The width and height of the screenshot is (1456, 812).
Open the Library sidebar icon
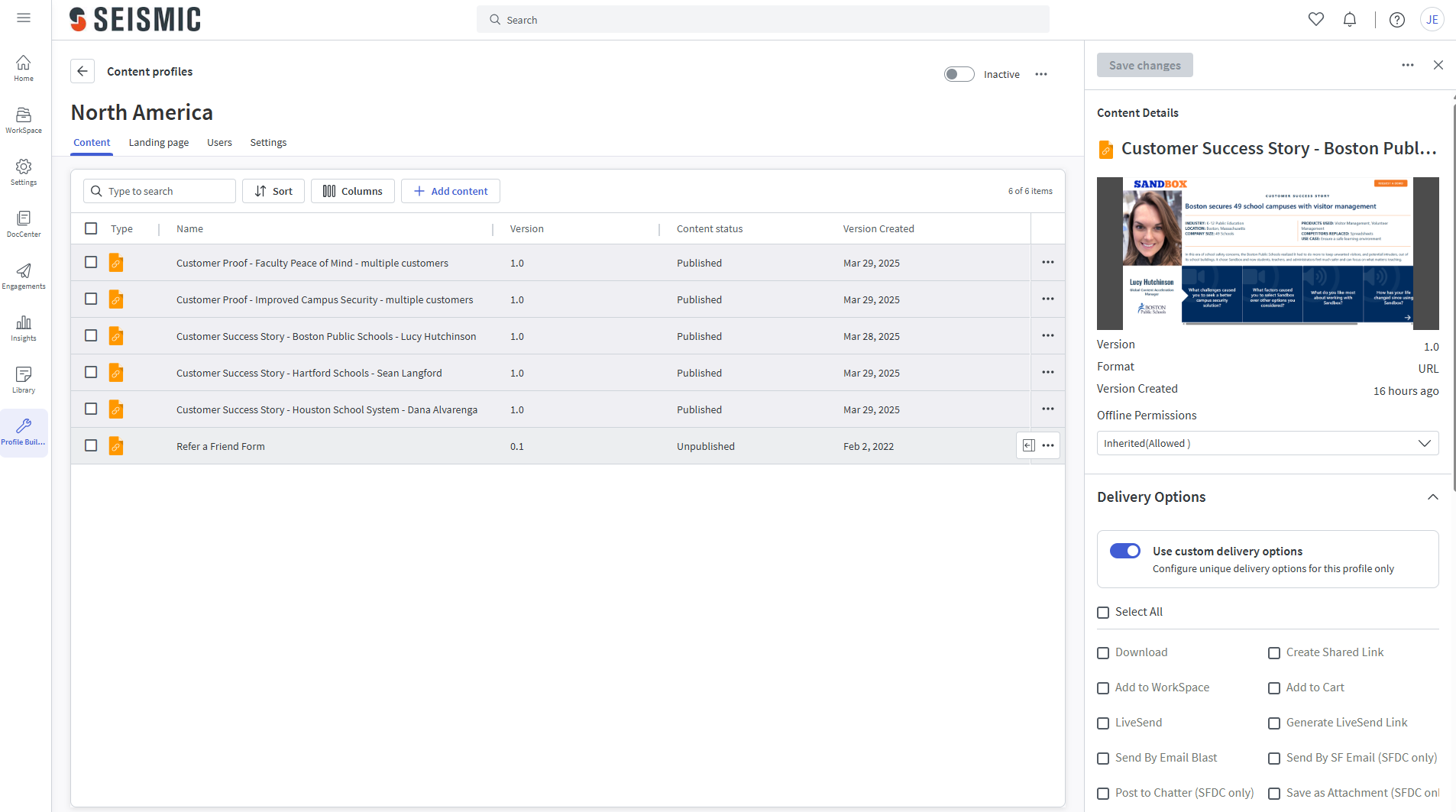24,380
